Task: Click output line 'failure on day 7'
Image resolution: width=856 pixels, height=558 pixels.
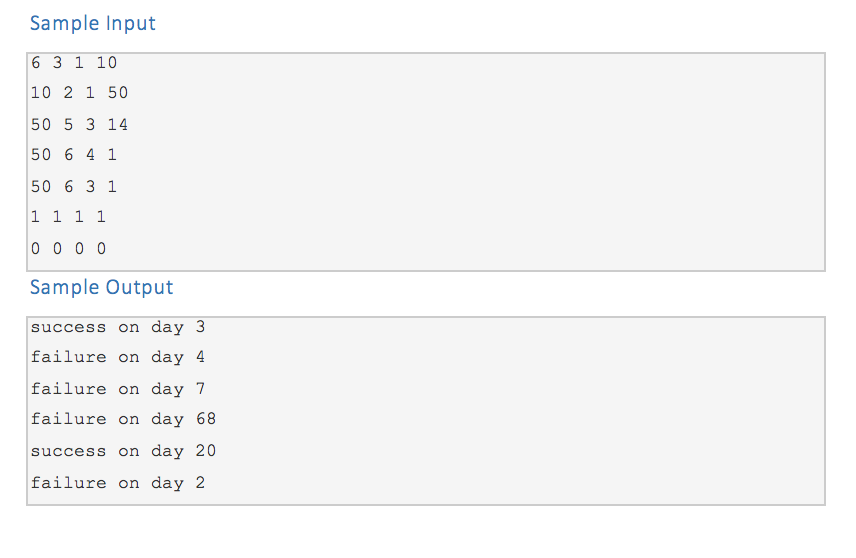Action: 118,389
